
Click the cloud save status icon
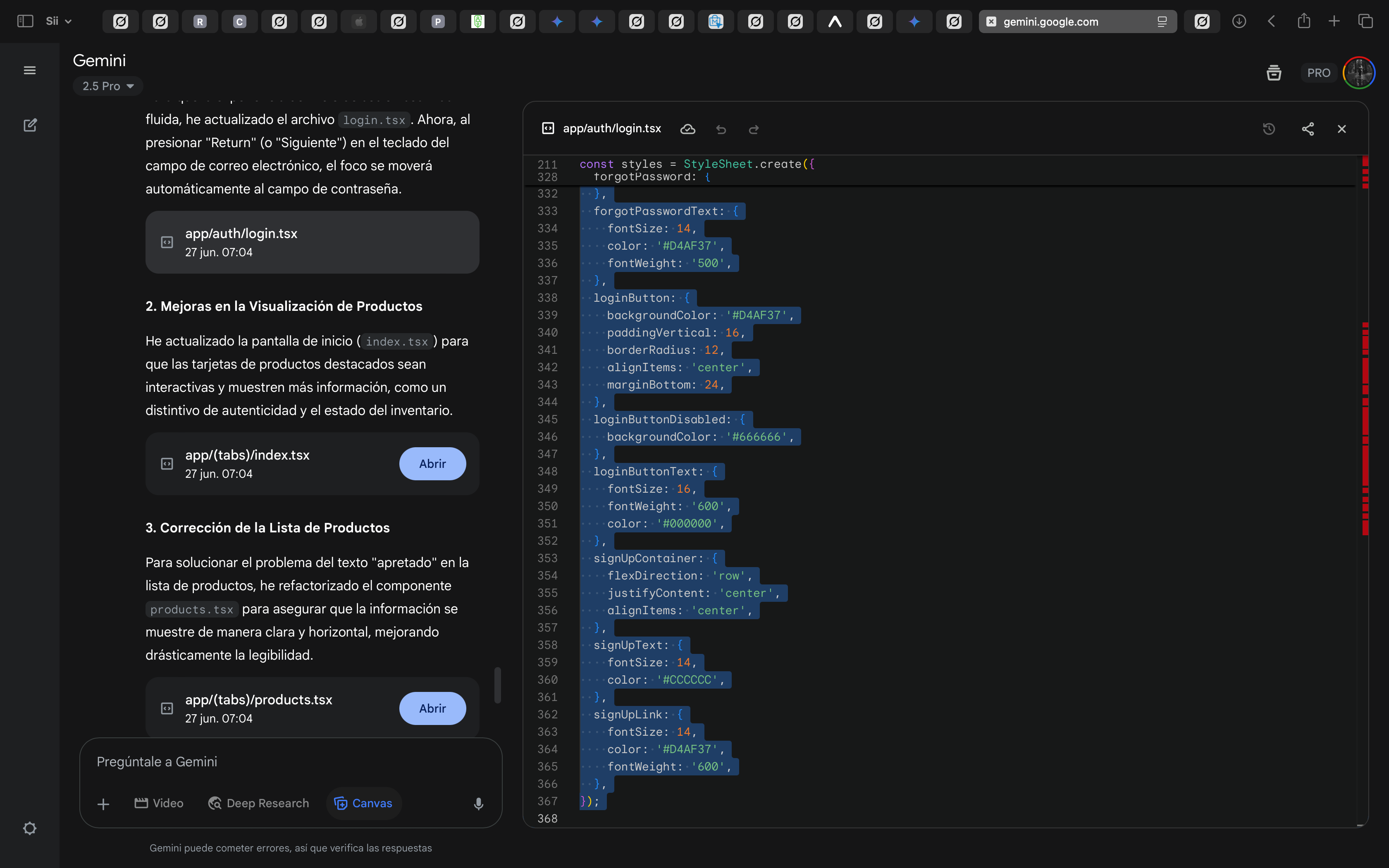coord(687,129)
